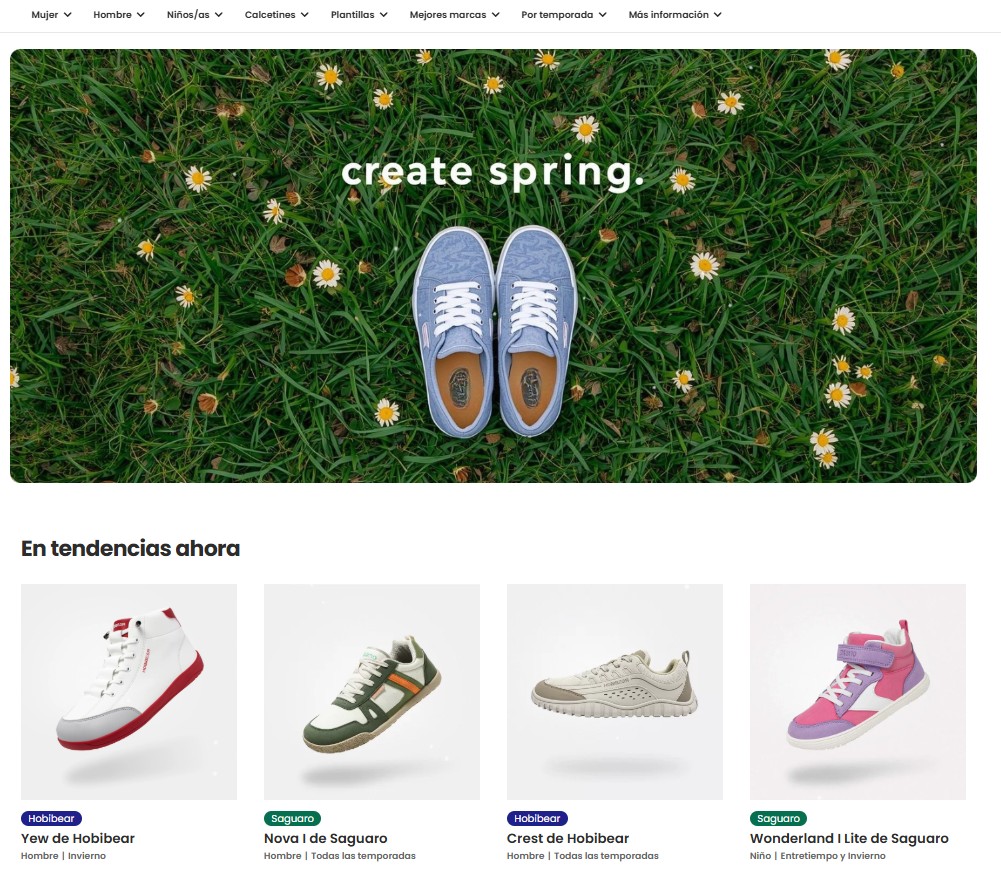
Task: Click the Hobibear badge above Crest
Action: pos(537,818)
